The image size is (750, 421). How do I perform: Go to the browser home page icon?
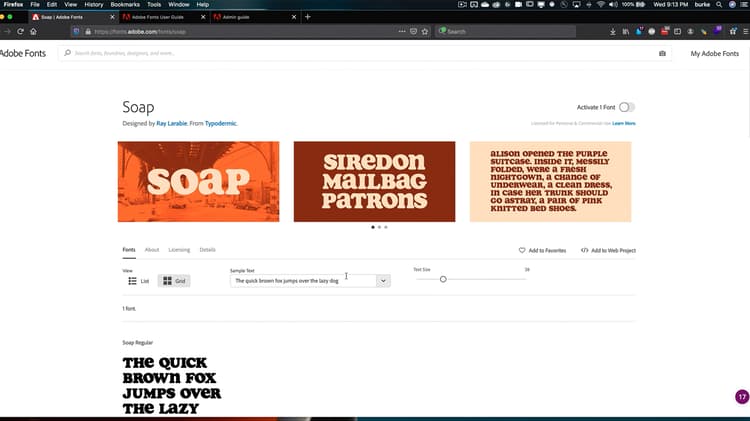click(x=33, y=32)
